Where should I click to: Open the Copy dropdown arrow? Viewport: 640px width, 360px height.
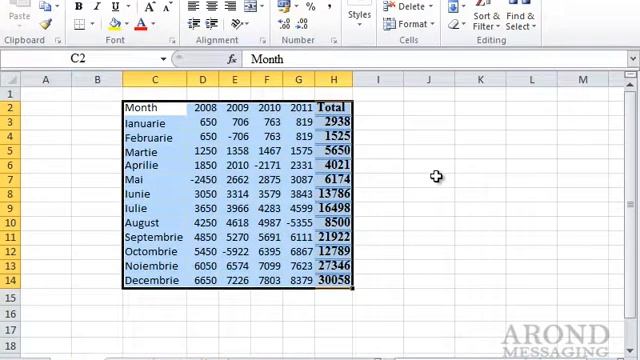[57, 6]
